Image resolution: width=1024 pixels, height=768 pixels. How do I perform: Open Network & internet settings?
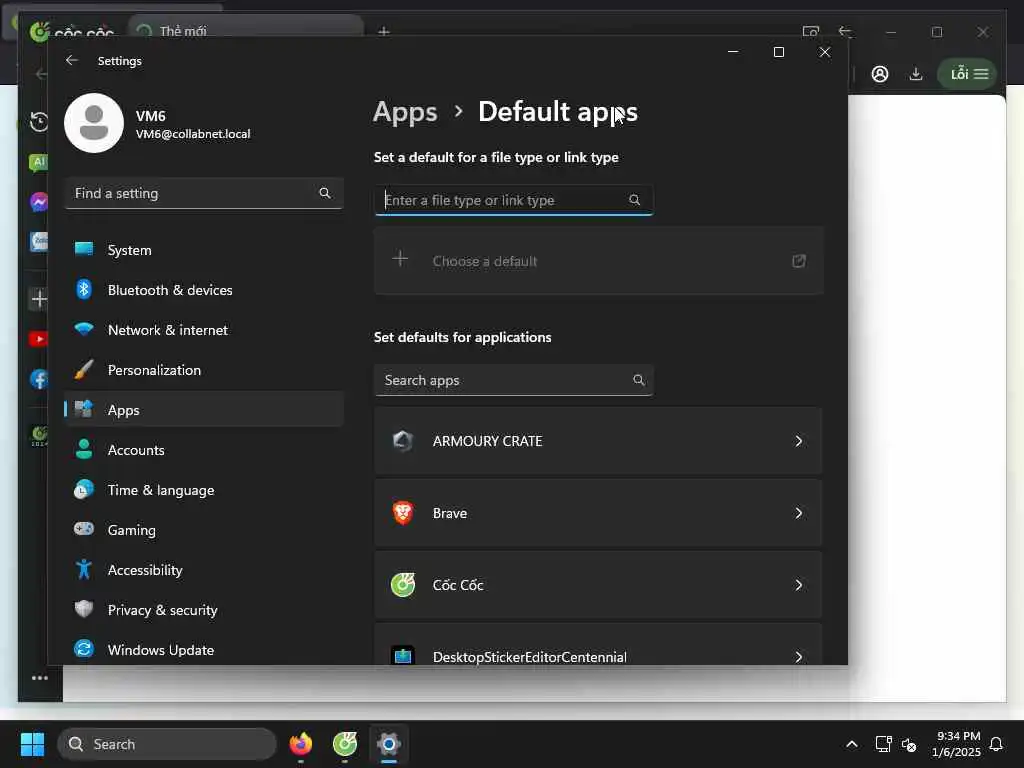pos(204,330)
